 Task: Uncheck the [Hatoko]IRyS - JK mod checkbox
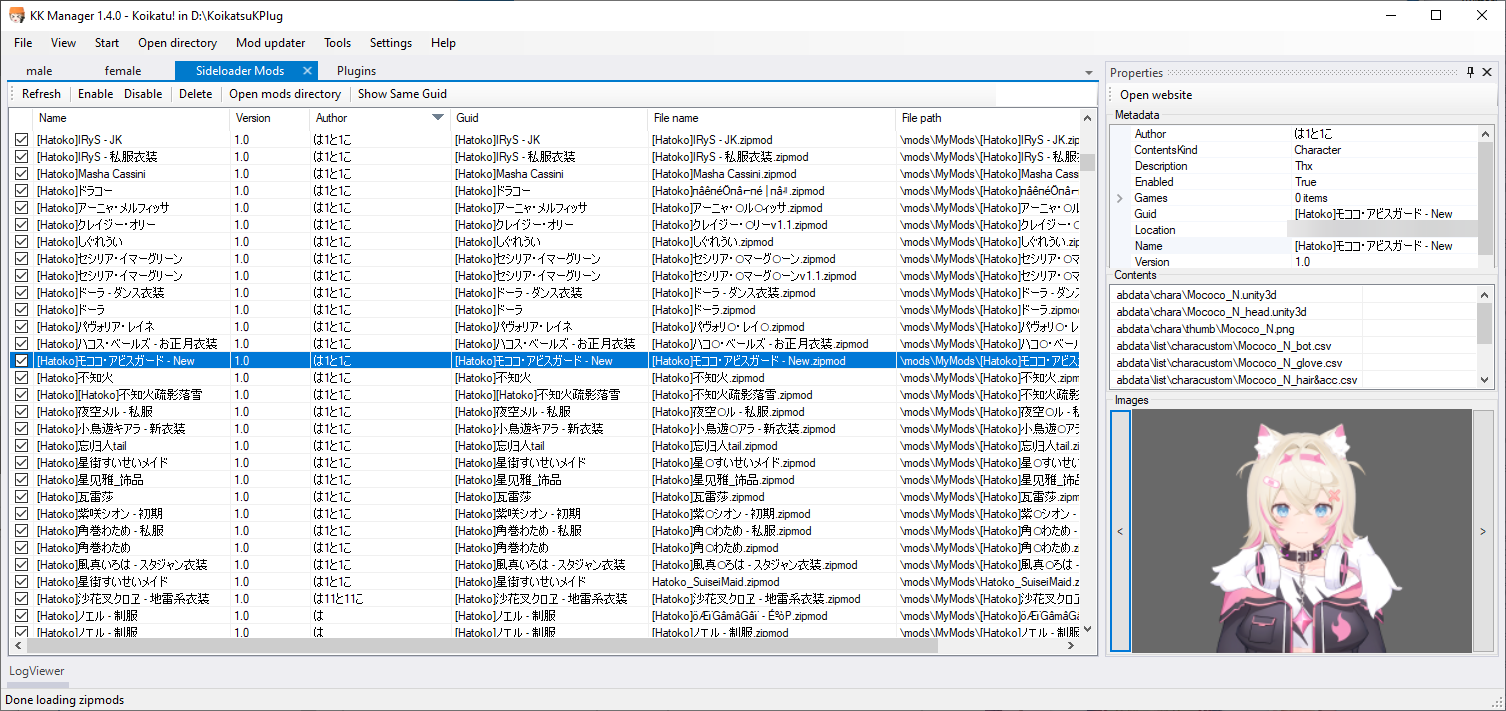pos(21,140)
